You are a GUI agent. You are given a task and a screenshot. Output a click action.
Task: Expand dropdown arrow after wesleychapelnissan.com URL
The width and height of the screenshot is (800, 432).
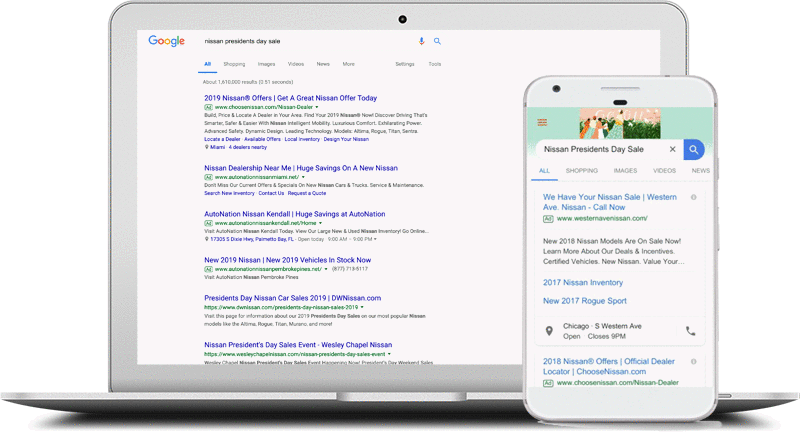tap(389, 354)
